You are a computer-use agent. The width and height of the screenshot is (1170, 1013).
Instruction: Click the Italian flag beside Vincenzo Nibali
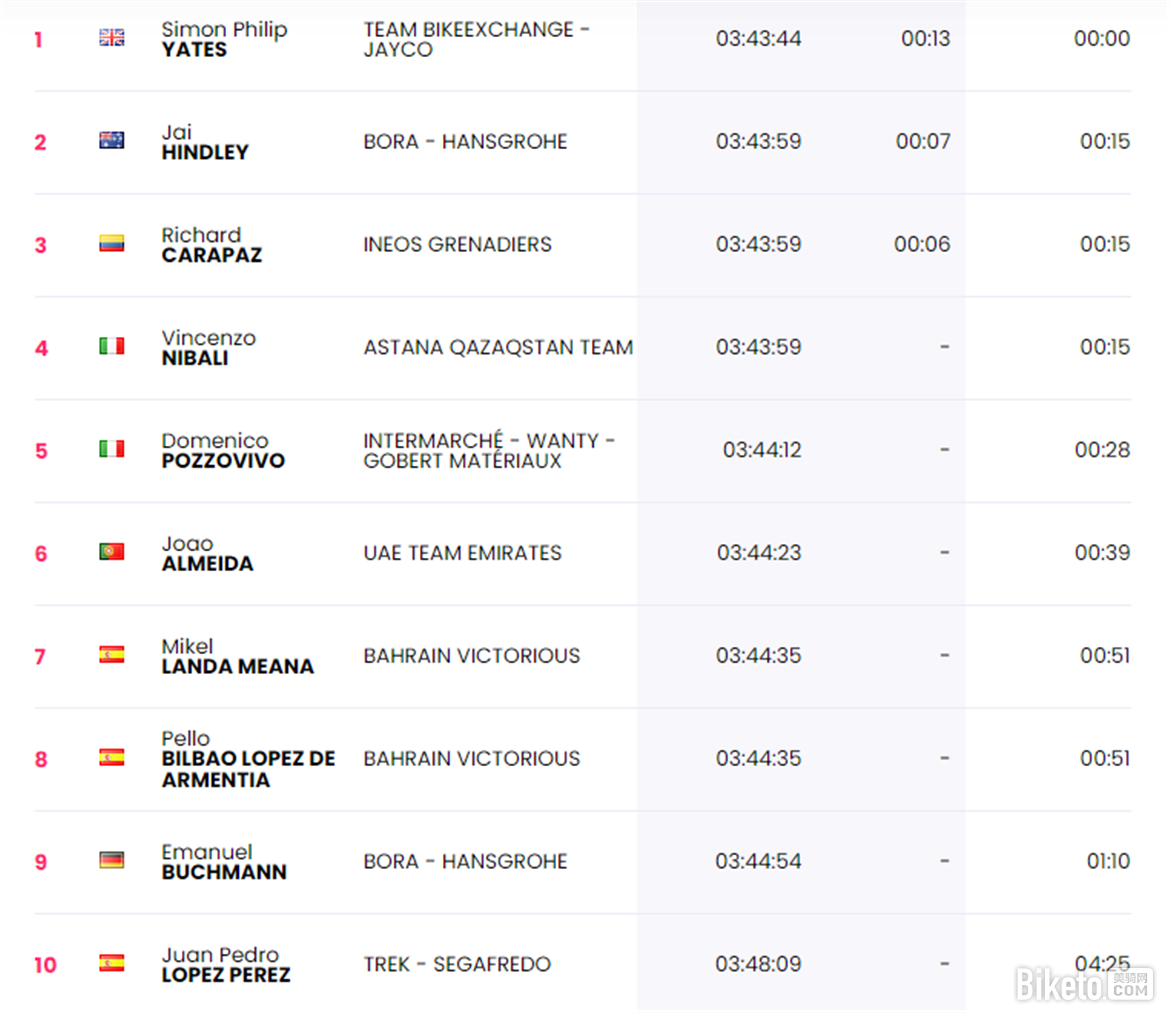click(x=111, y=347)
